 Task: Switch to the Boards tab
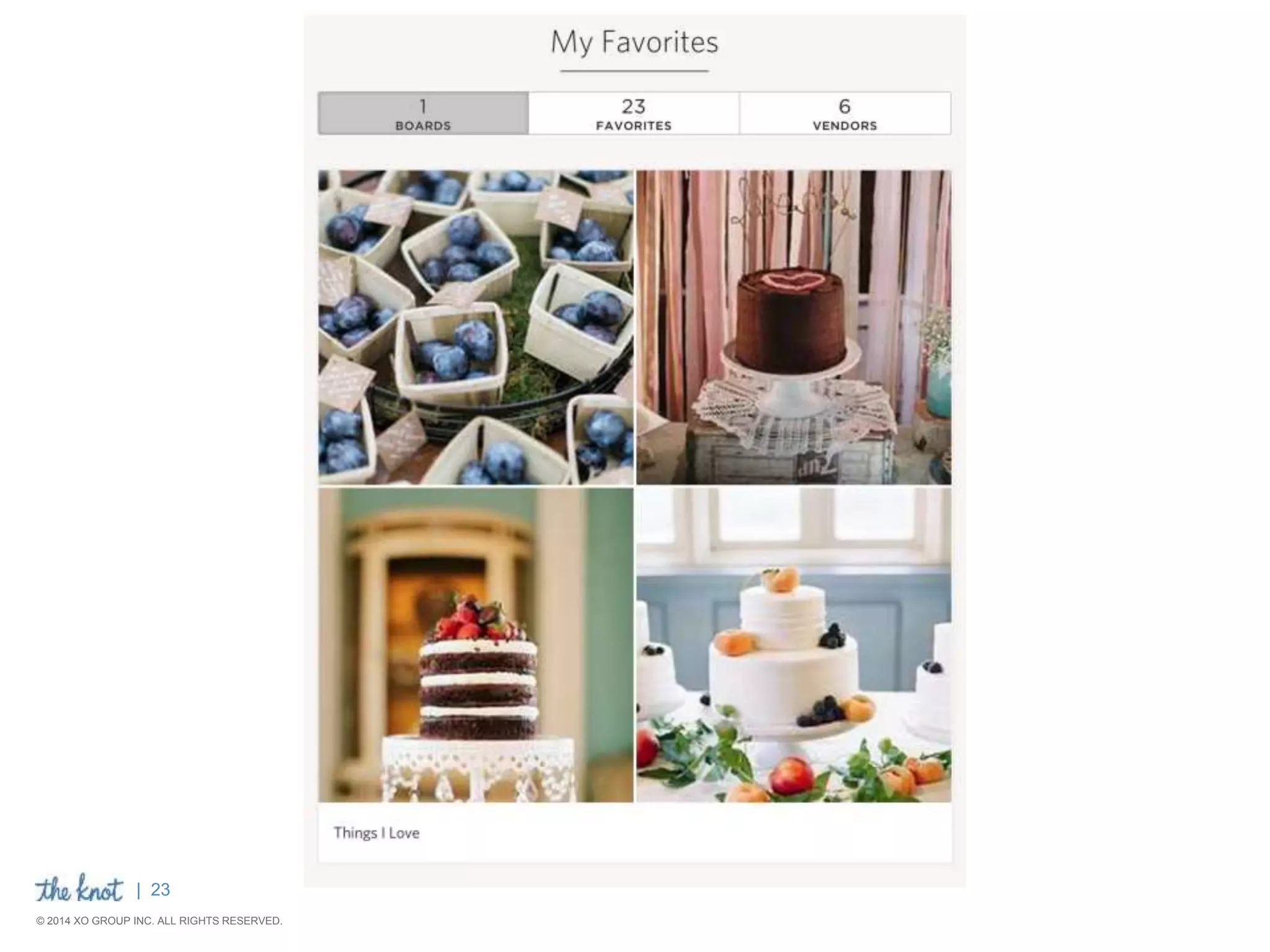[x=423, y=113]
